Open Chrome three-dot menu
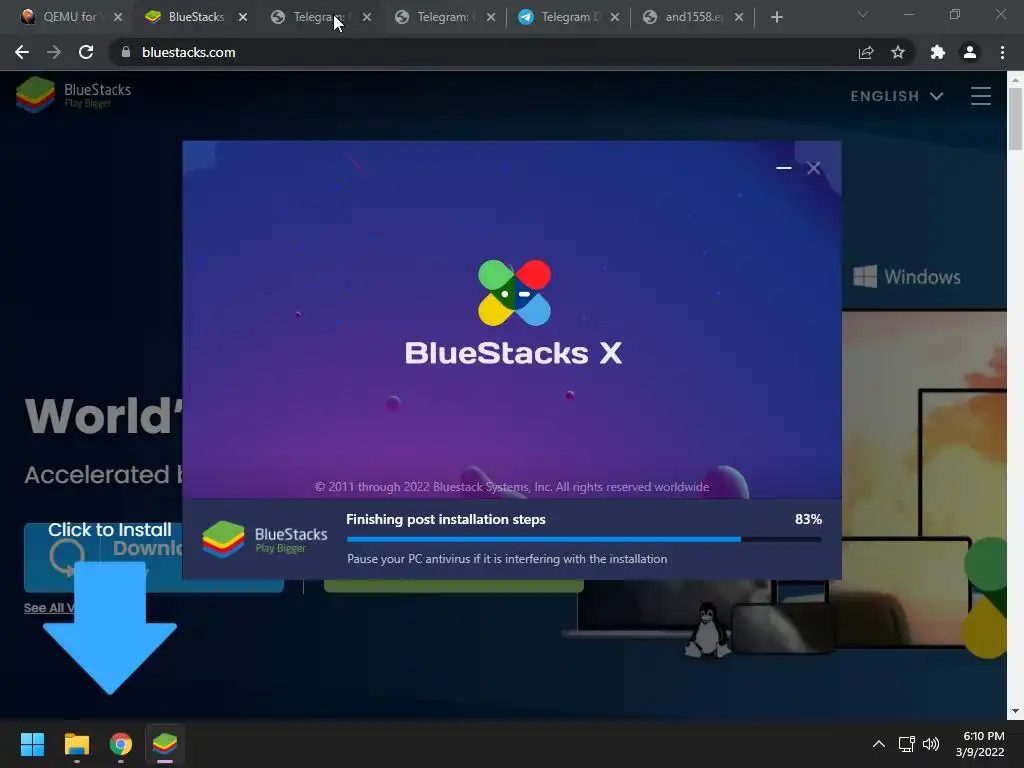The width and height of the screenshot is (1024, 768). coord(1002,52)
